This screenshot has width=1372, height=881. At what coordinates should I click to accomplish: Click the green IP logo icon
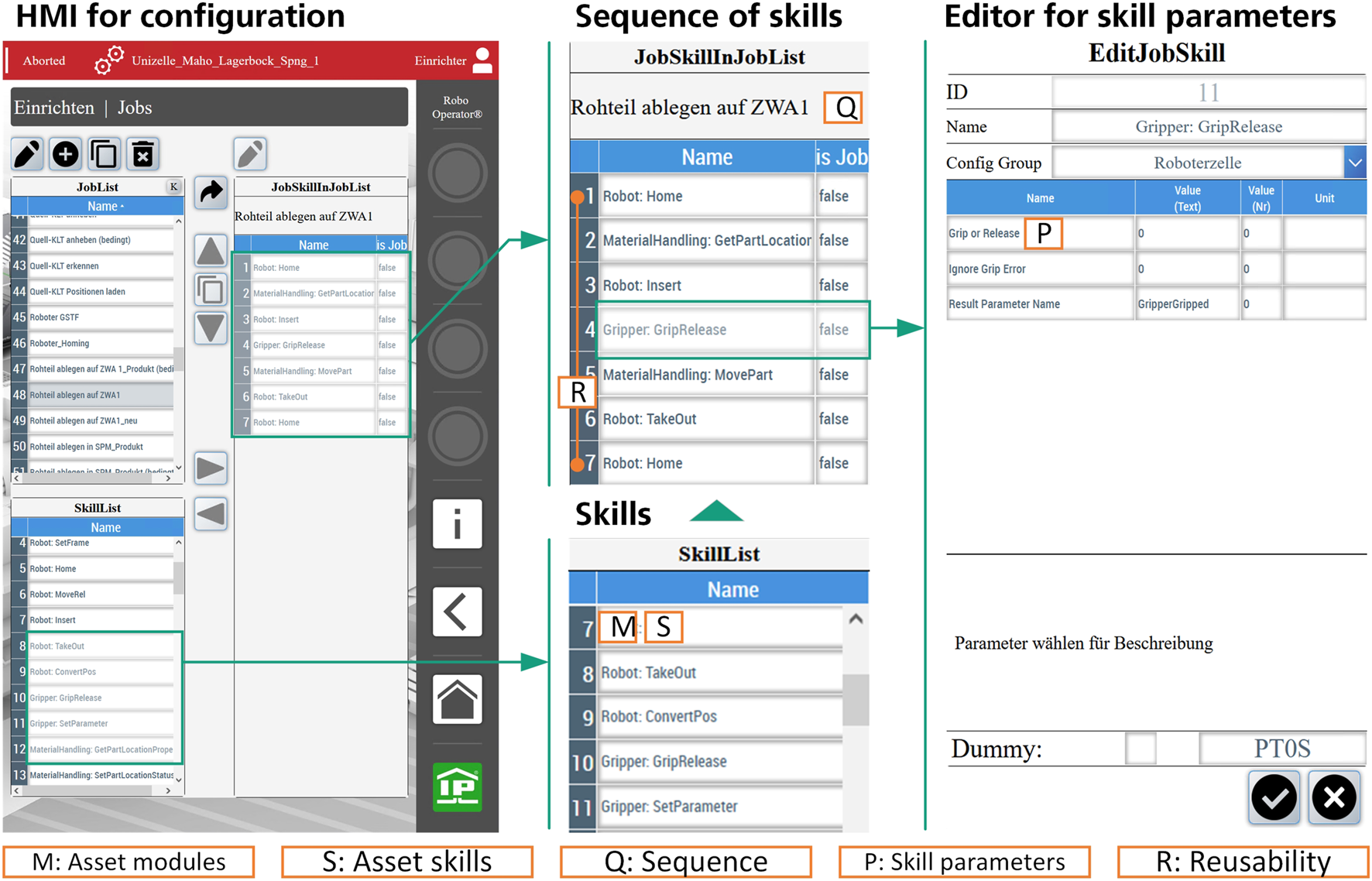[457, 787]
